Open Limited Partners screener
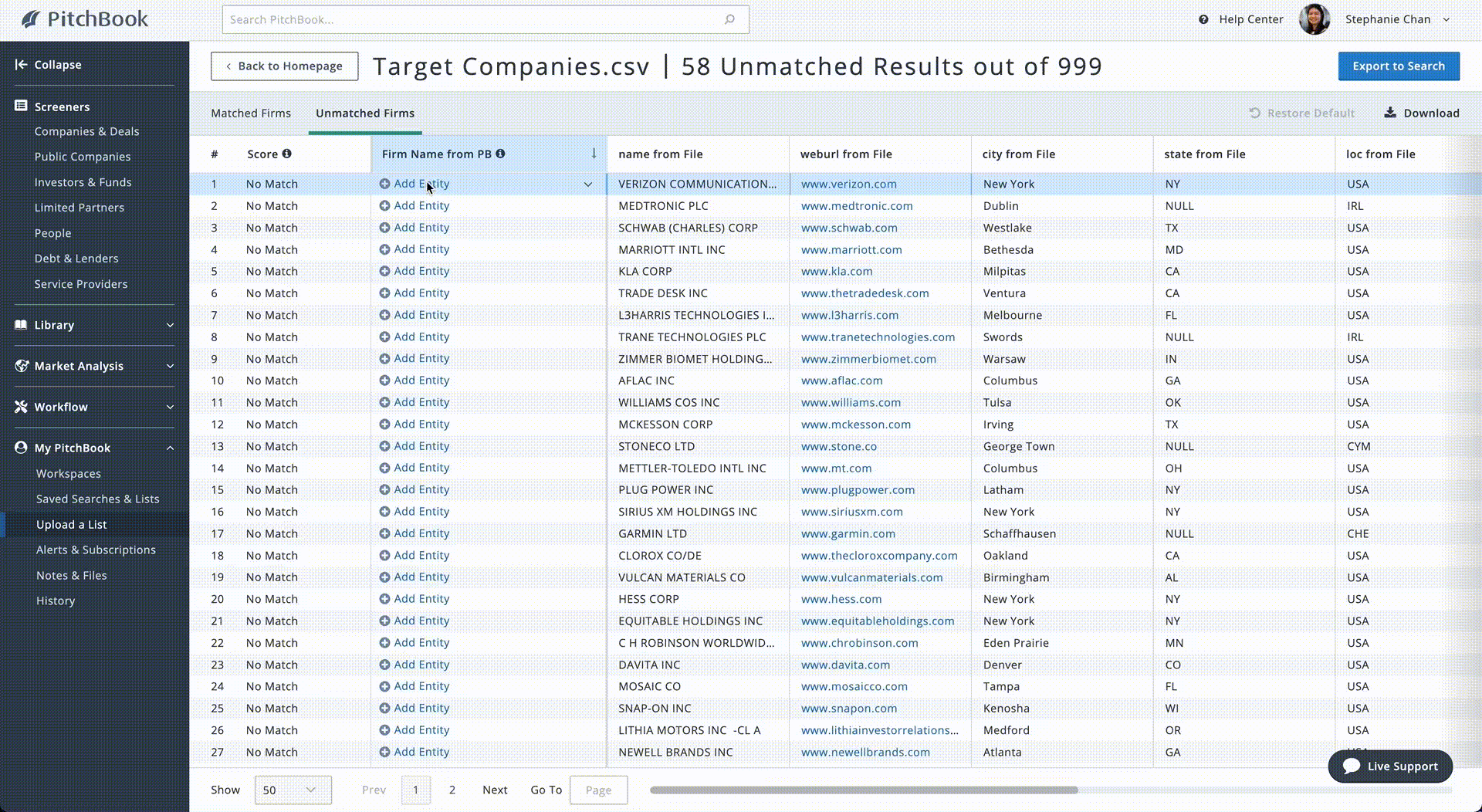1482x812 pixels. pyautogui.click(x=79, y=208)
